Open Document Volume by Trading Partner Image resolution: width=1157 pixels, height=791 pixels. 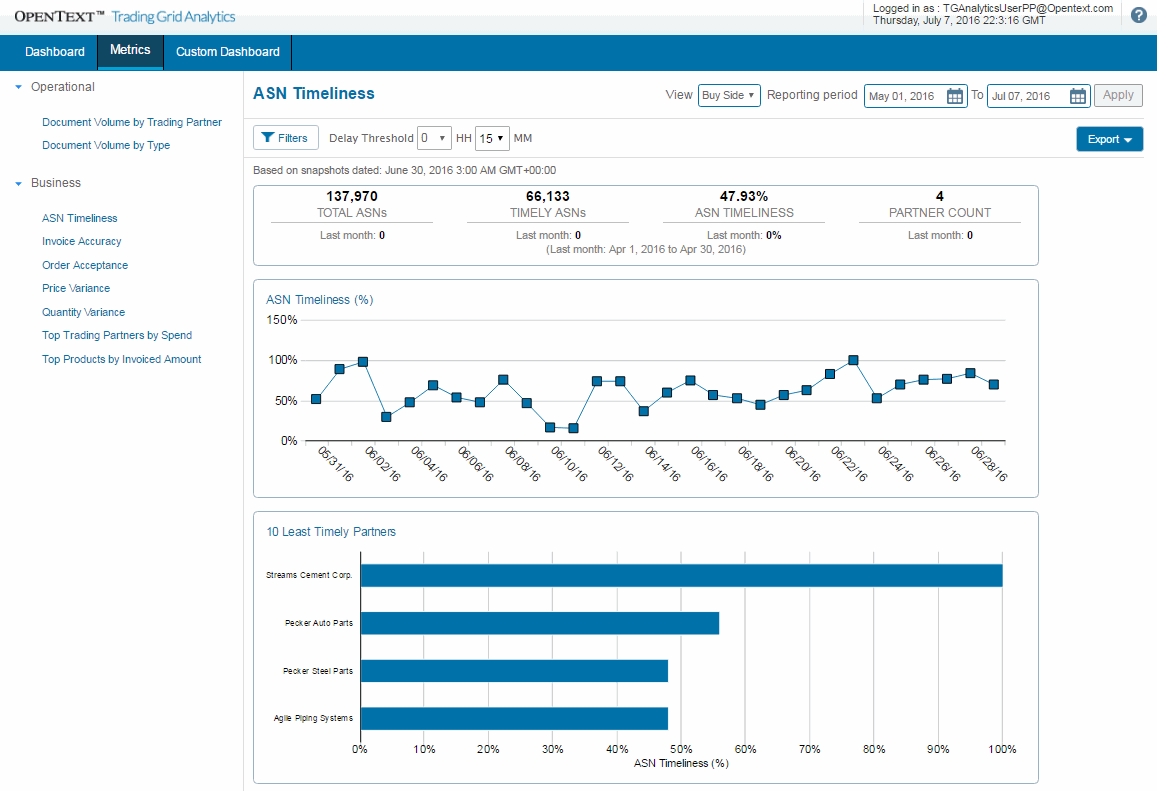[131, 122]
